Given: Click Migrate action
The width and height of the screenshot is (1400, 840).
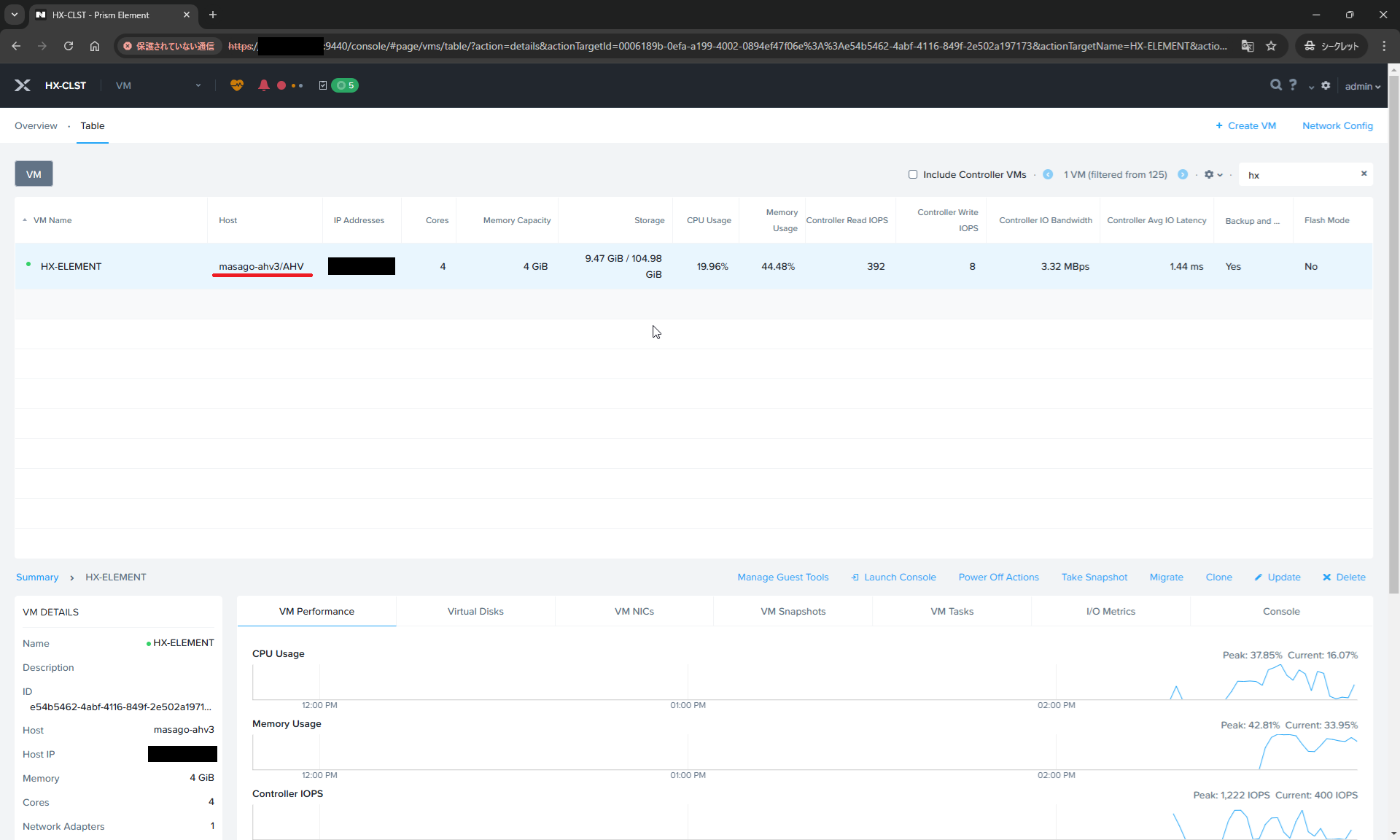Looking at the screenshot, I should 1166,577.
